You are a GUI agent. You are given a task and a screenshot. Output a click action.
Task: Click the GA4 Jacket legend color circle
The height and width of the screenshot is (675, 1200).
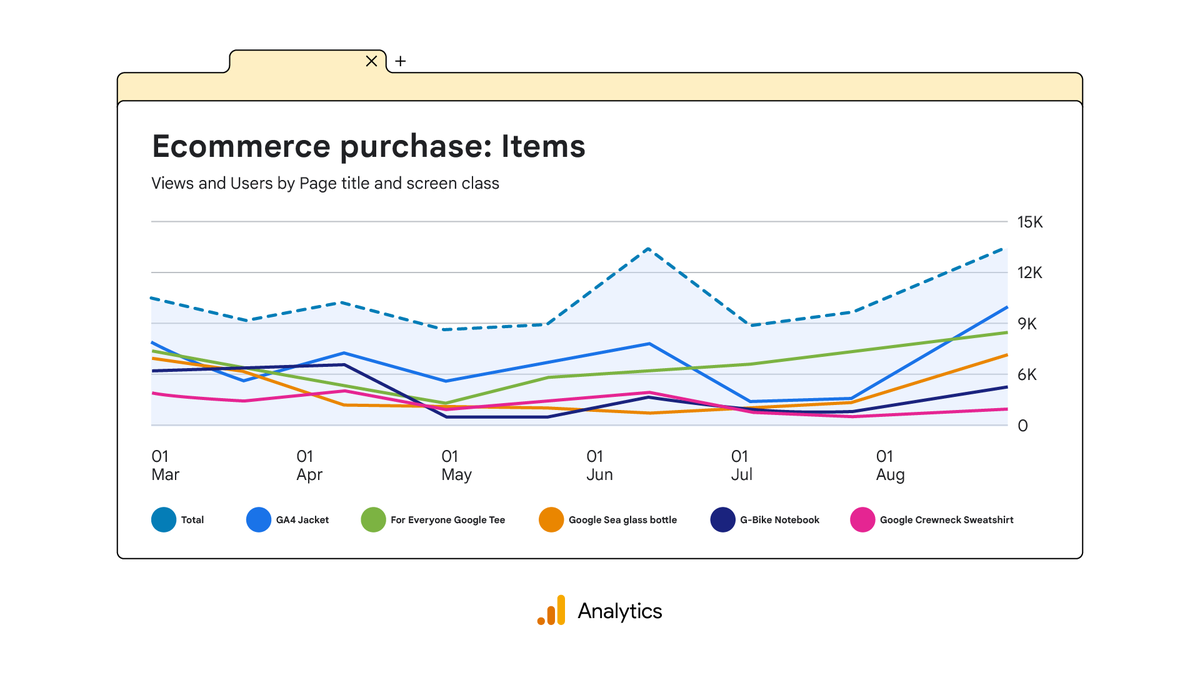[259, 520]
